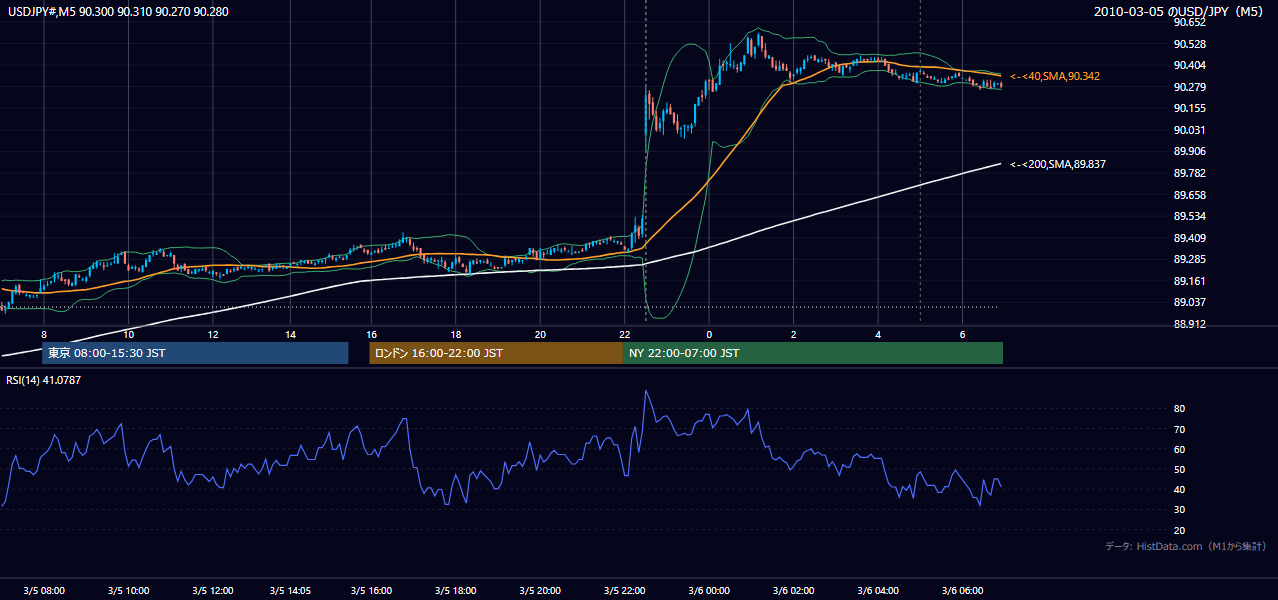Image resolution: width=1278 pixels, height=600 pixels.
Task: Click hour tick 18 under the price chart
Action: click(455, 333)
